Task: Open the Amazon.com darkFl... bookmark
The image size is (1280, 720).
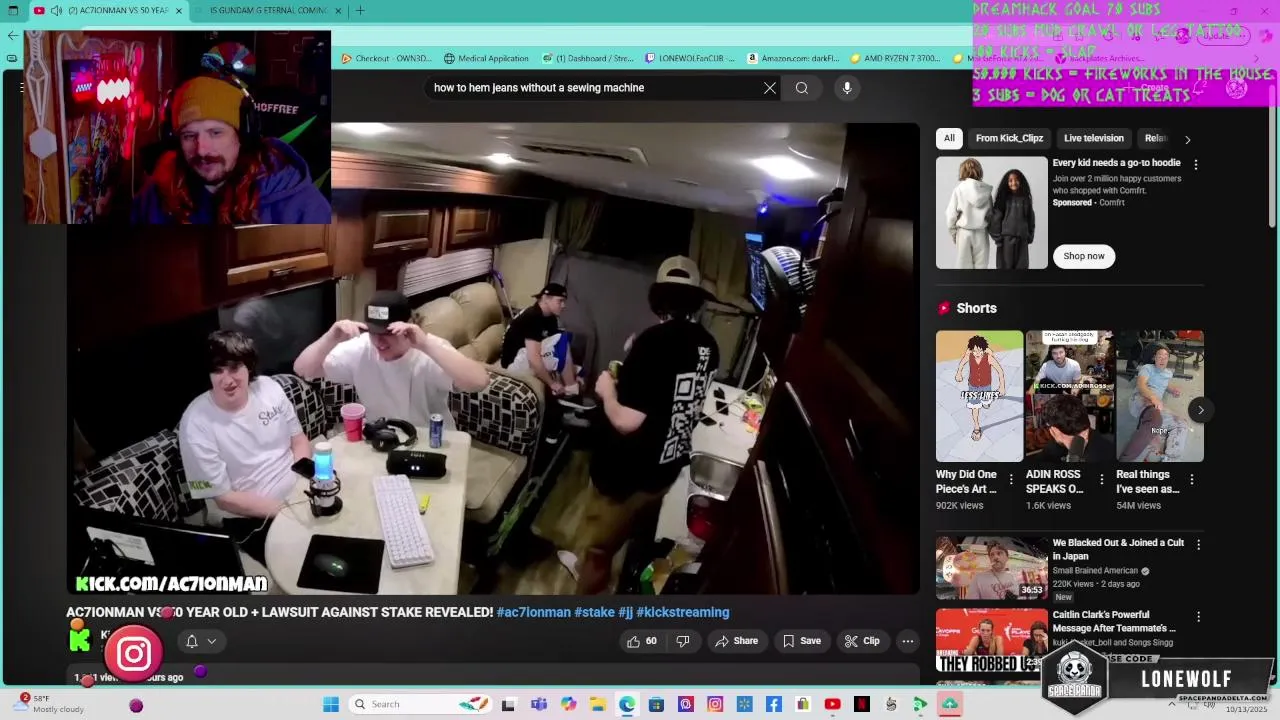Action: tap(793, 58)
